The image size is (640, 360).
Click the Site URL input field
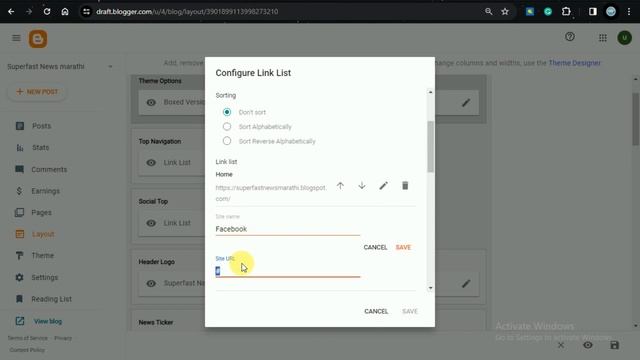coord(288,271)
